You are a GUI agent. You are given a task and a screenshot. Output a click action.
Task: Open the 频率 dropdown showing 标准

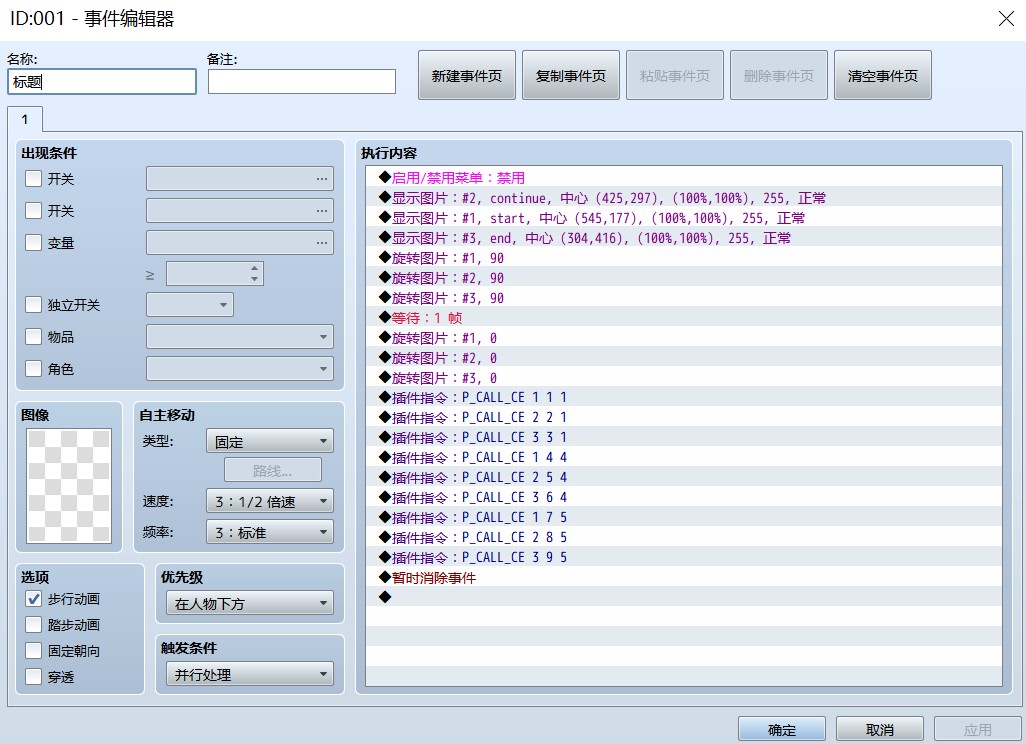coord(270,533)
